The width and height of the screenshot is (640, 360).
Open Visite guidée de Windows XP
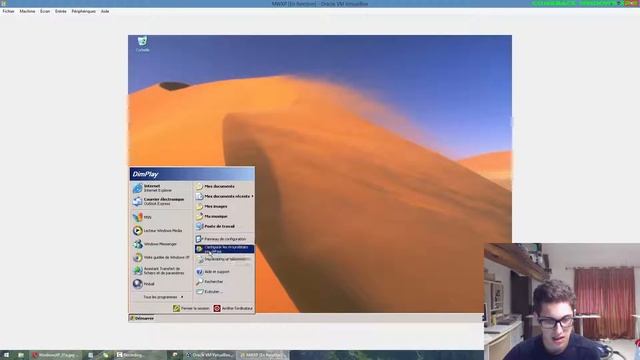coord(162,258)
